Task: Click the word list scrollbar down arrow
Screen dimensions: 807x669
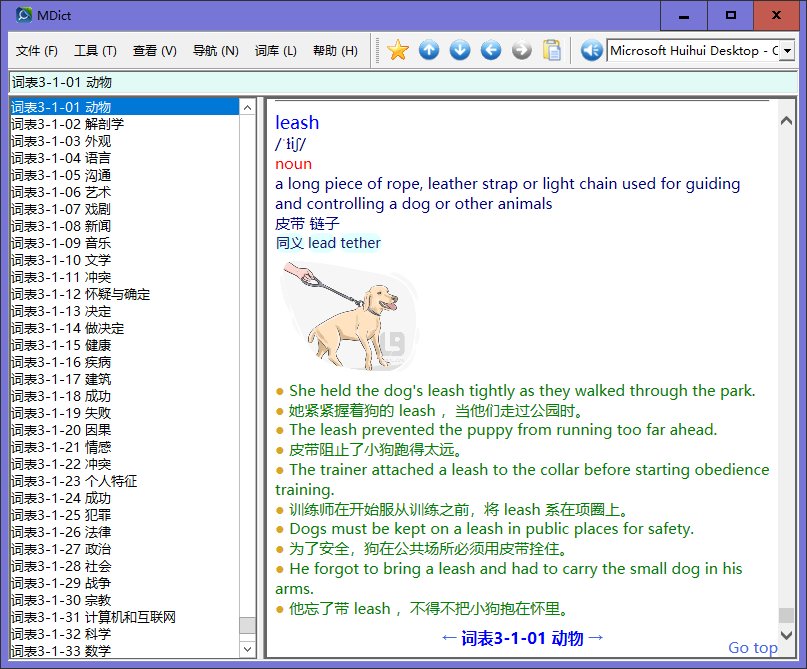Action: (x=247, y=649)
